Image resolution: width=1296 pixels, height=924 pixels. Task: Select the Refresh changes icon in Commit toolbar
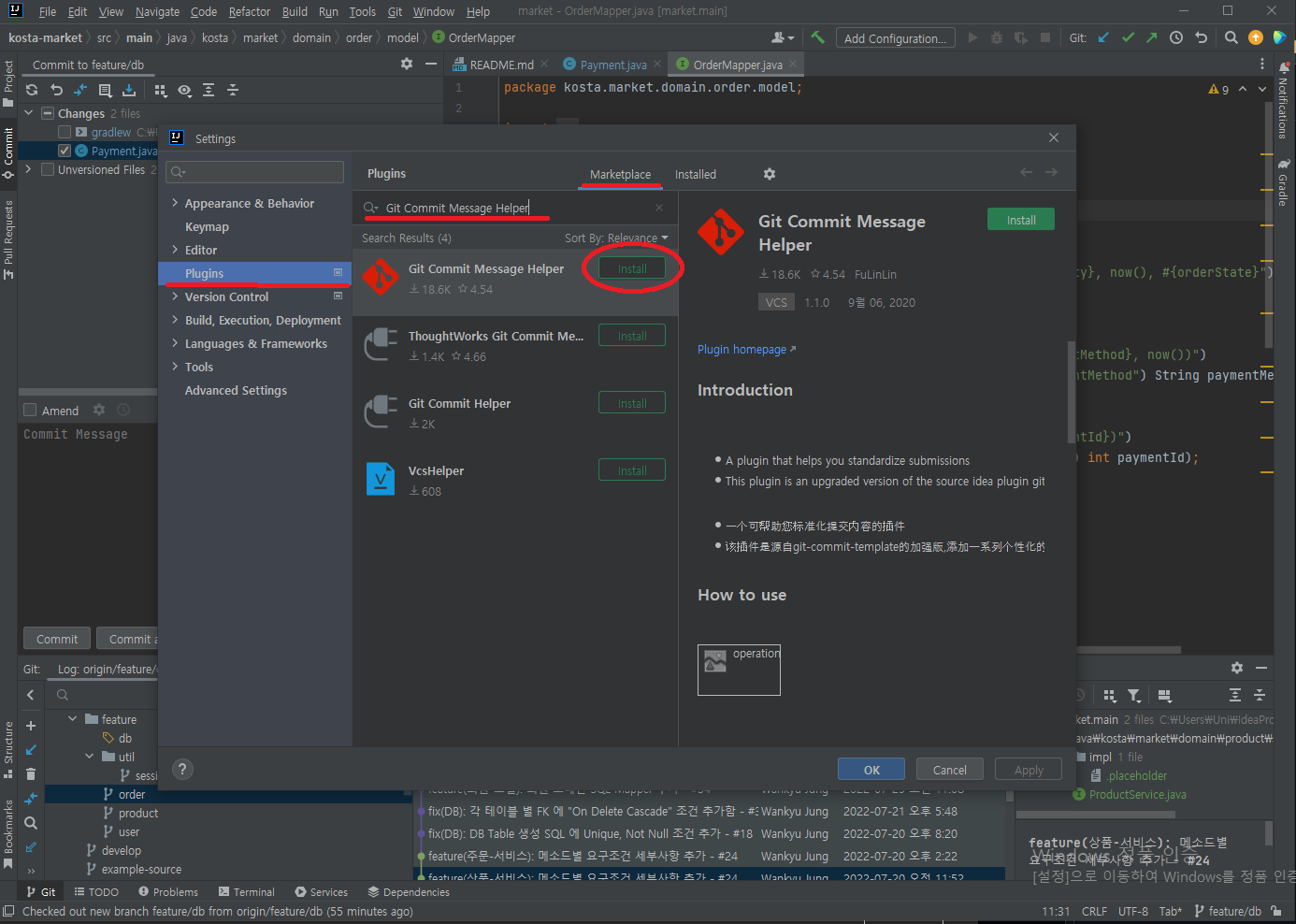pyautogui.click(x=32, y=90)
